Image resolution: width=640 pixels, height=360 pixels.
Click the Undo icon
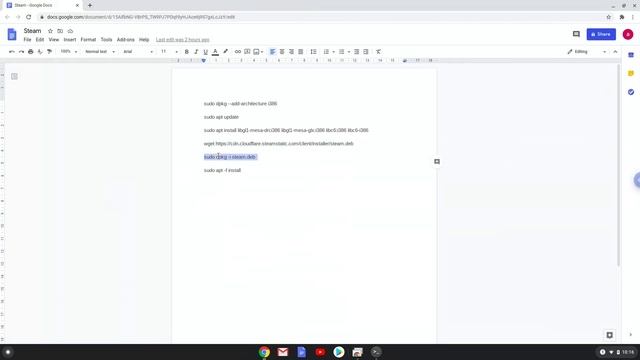pyautogui.click(x=11, y=52)
